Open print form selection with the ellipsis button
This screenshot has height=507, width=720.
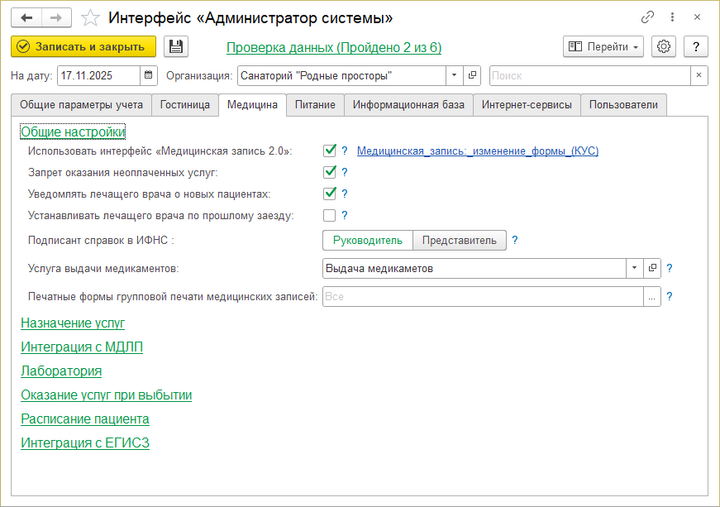(x=652, y=297)
